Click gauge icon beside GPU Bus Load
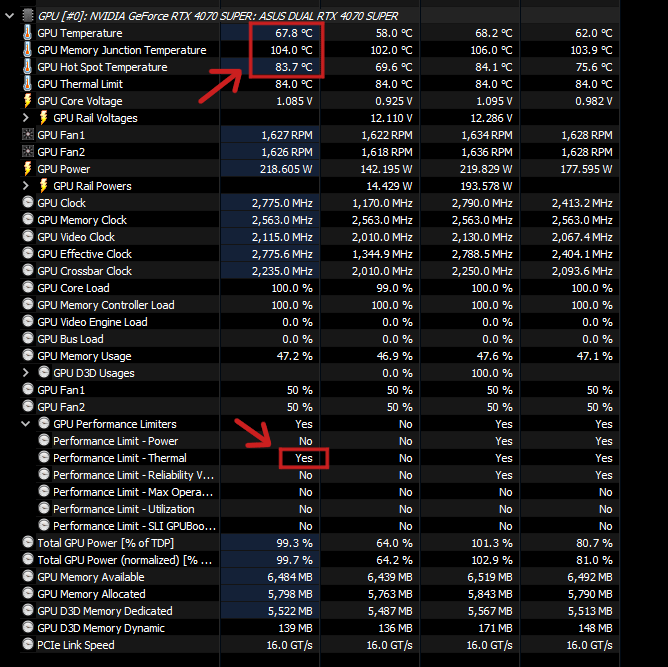This screenshot has width=668, height=667. click(28, 338)
